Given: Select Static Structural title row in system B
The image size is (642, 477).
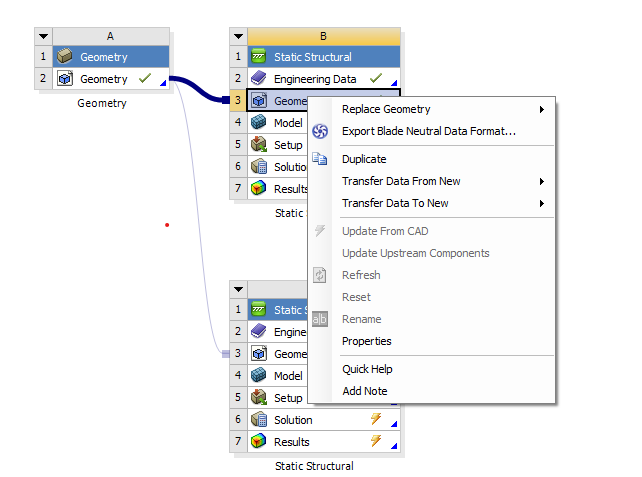Looking at the screenshot, I should click(323, 57).
